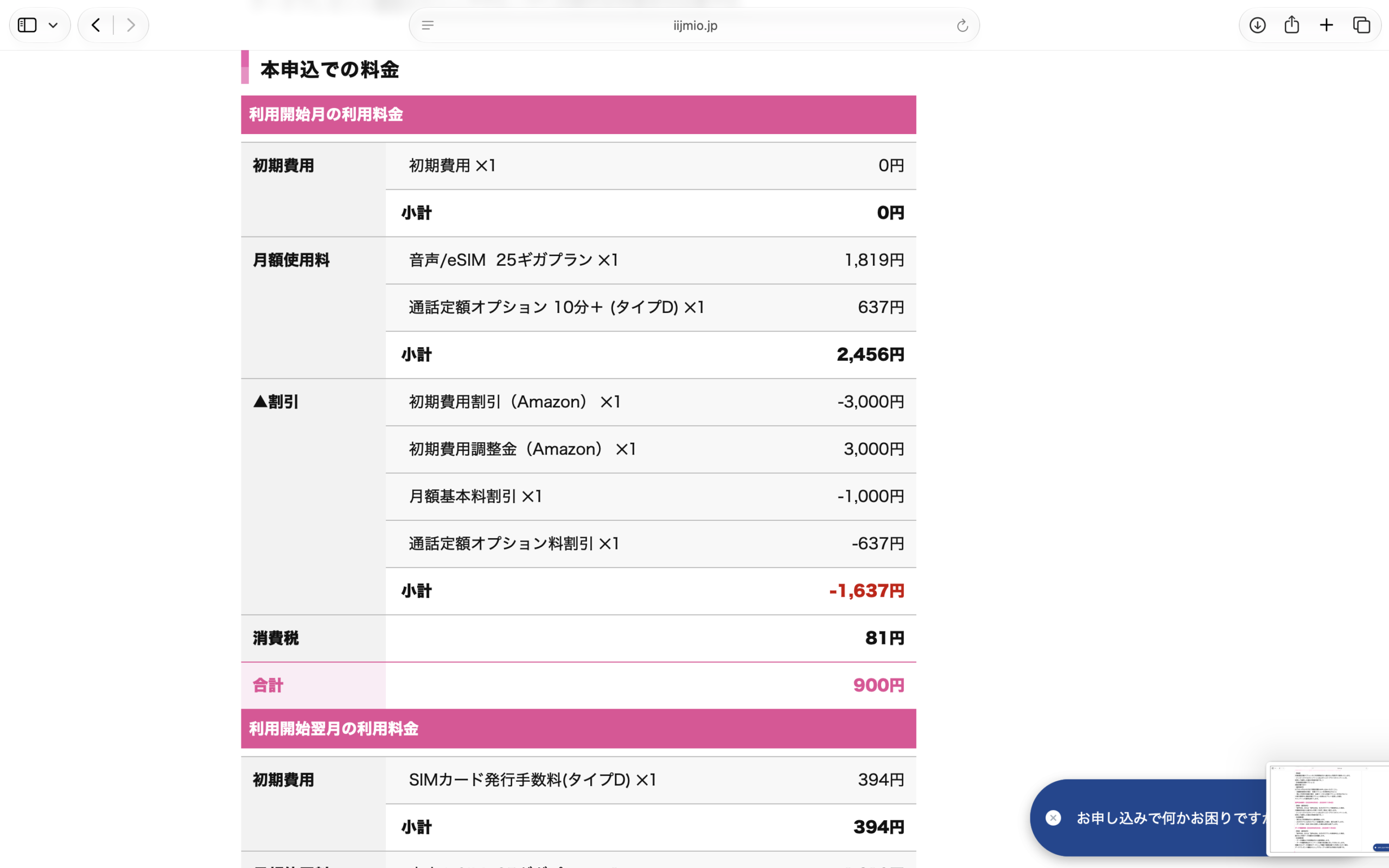Select the -1,000円 discount value

point(871,496)
